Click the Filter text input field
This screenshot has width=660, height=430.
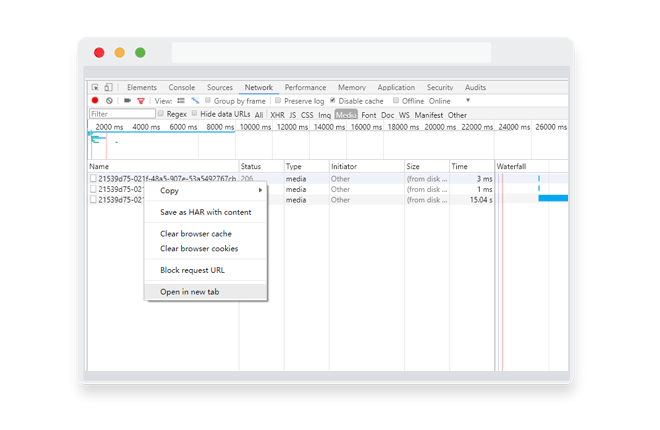click(x=122, y=114)
